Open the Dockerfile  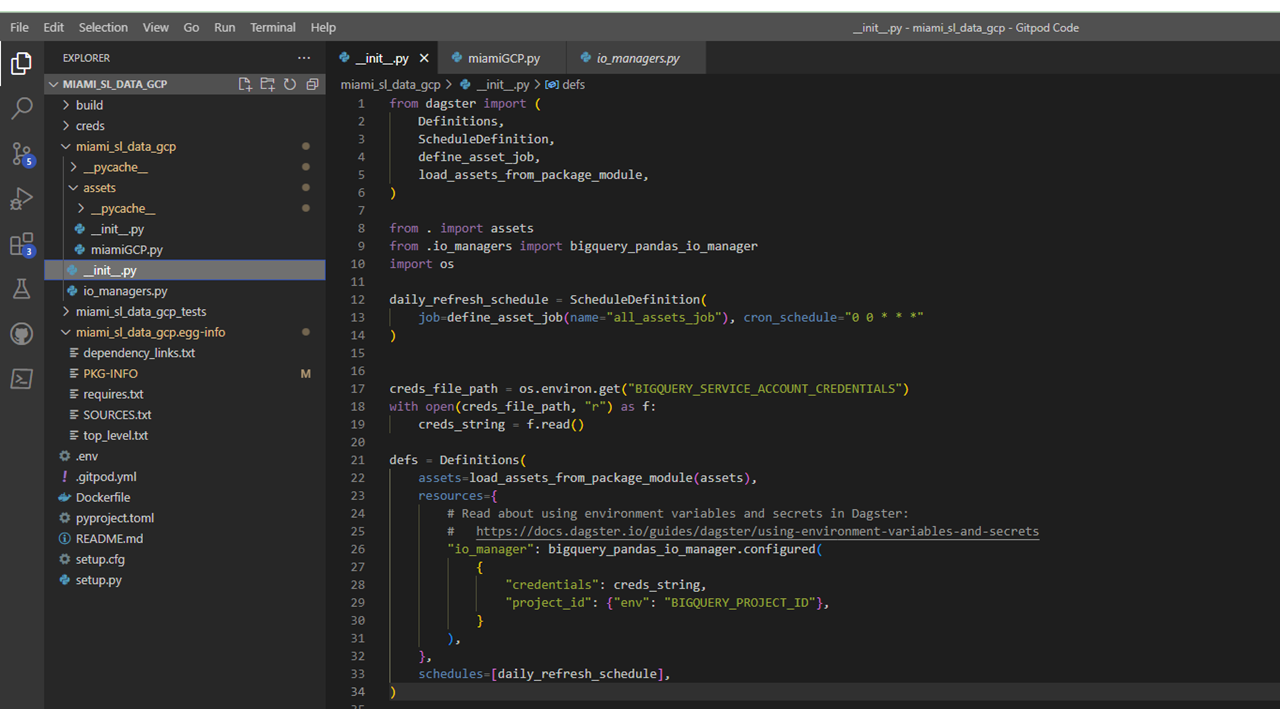pyautogui.click(x=185, y=498)
